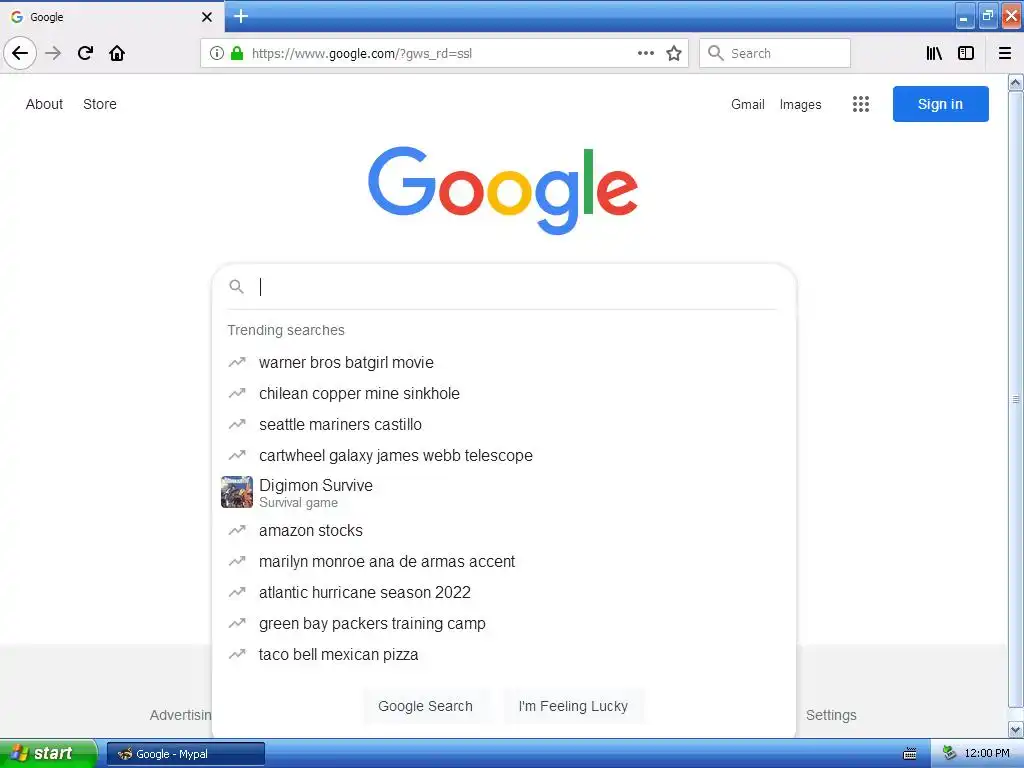The width and height of the screenshot is (1024, 768).
Task: Click the magnifier icon in Google search box
Action: click(x=236, y=287)
